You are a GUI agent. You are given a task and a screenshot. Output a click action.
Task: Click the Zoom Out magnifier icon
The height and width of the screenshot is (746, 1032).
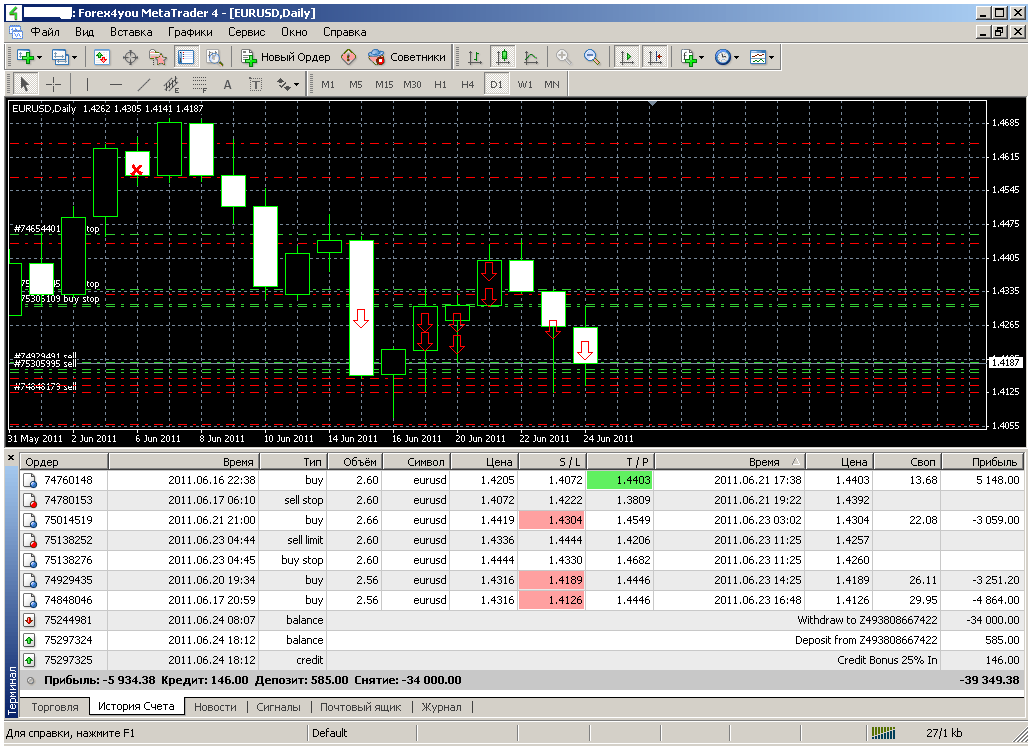592,57
